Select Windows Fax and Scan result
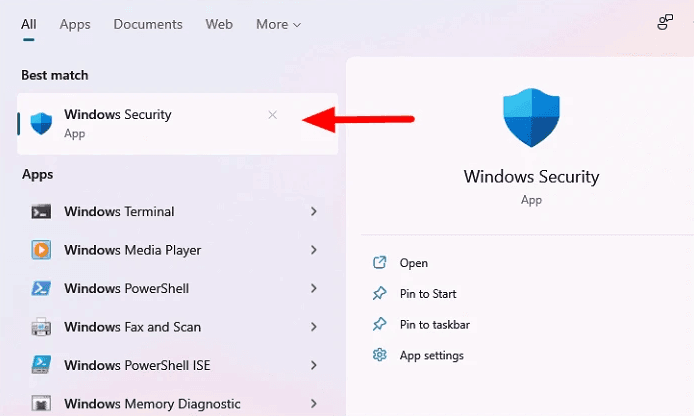This screenshot has width=694, height=416. click(175, 327)
